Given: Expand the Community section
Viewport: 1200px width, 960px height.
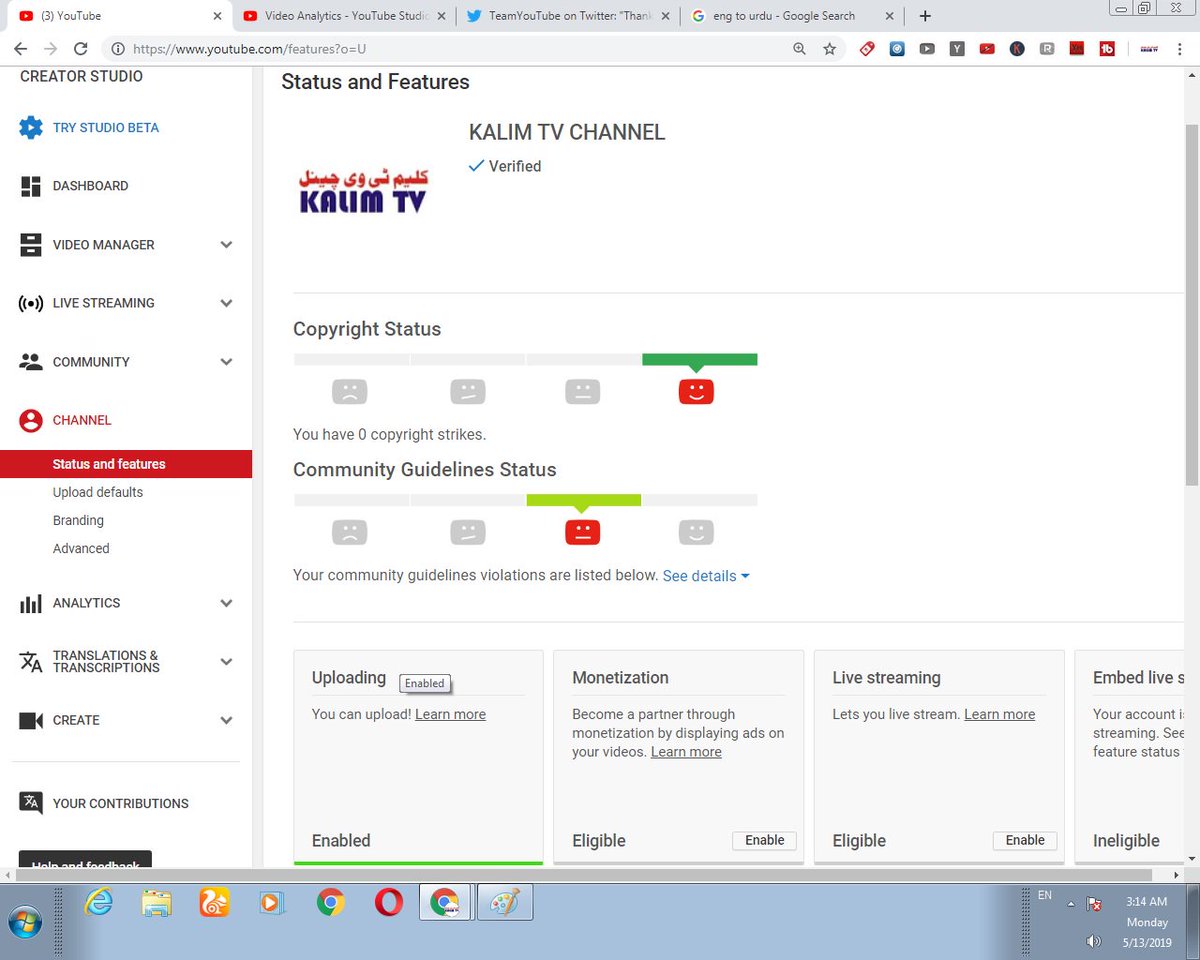Looking at the screenshot, I should tap(226, 362).
